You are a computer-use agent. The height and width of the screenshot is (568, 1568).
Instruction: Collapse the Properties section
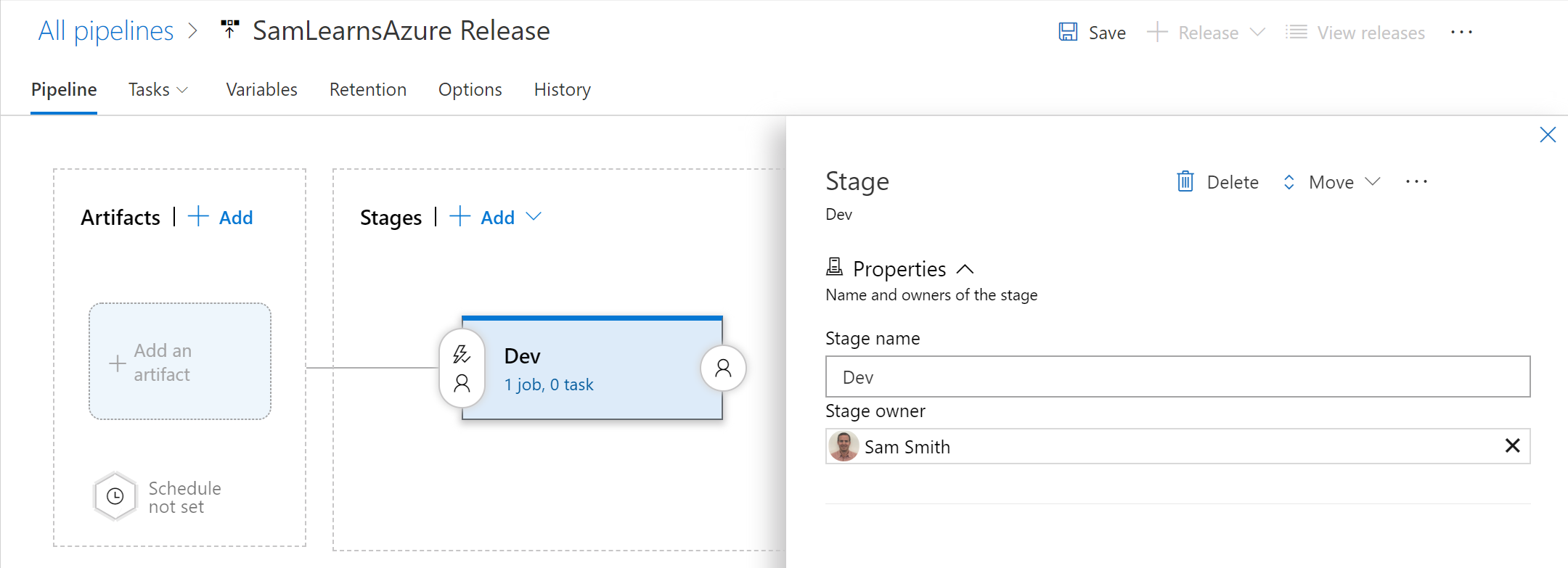pyautogui.click(x=965, y=269)
